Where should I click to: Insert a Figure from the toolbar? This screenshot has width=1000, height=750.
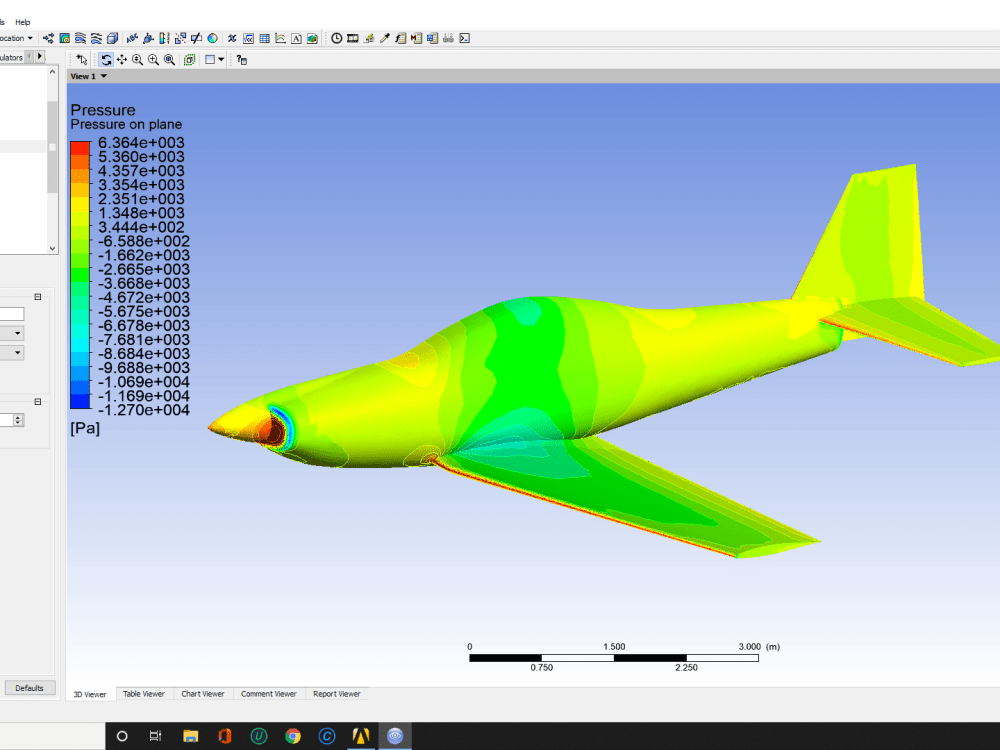pyautogui.click(x=312, y=38)
